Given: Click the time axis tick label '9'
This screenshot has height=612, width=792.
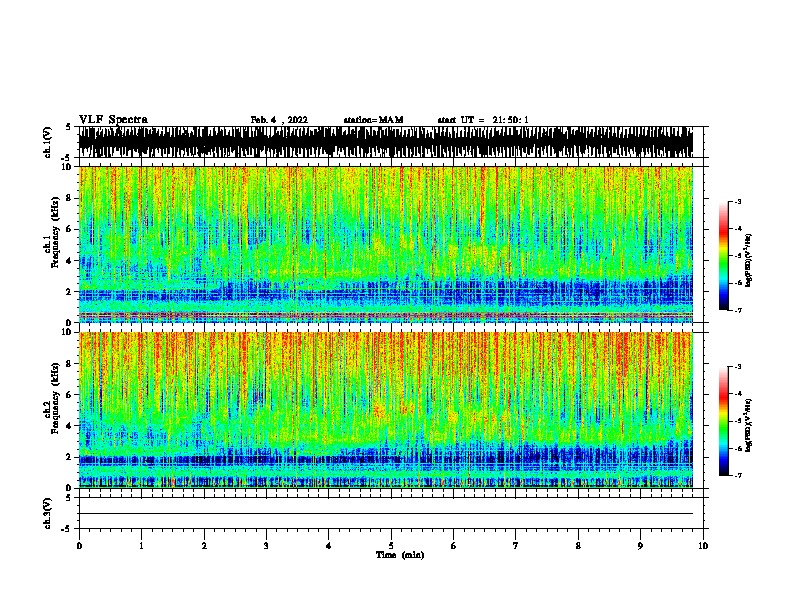Looking at the screenshot, I should (x=640, y=546).
